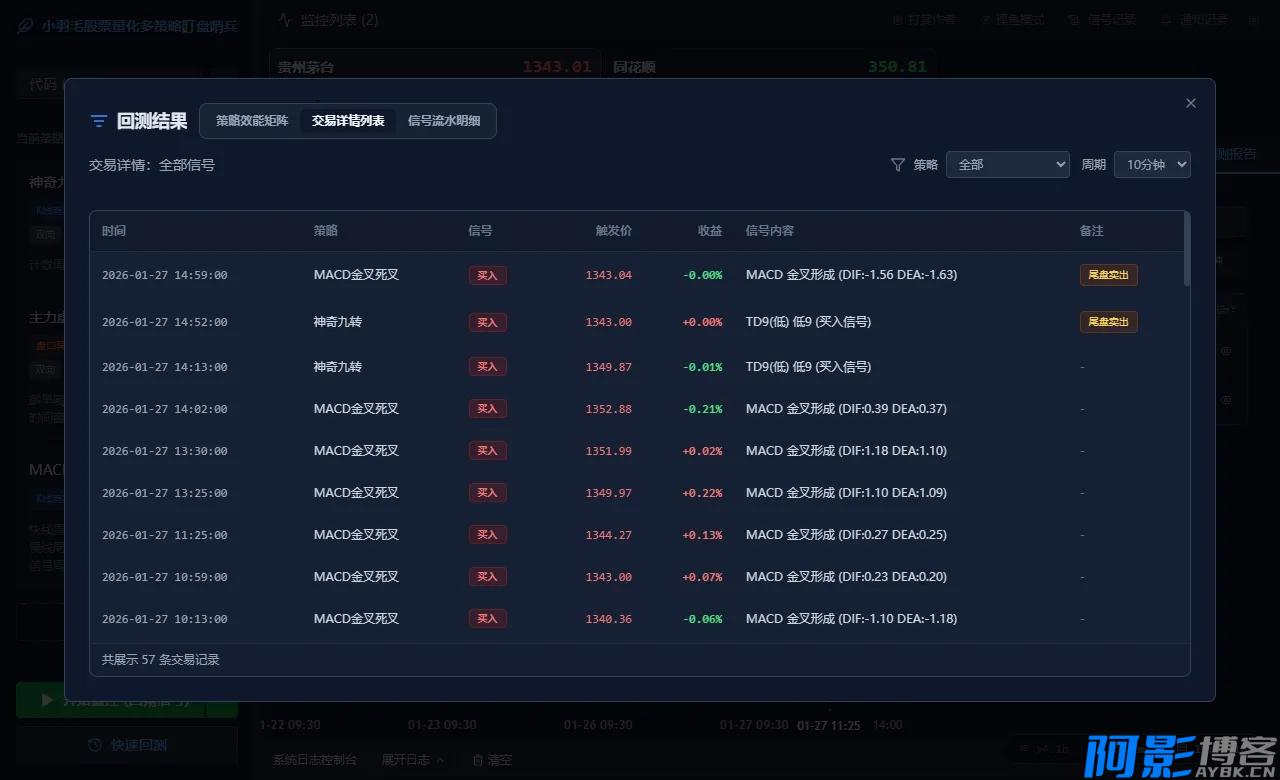Screen dimensions: 1280x780
Task: Click the 通知记录 bell icon in the top bar
Action: tap(1163, 19)
